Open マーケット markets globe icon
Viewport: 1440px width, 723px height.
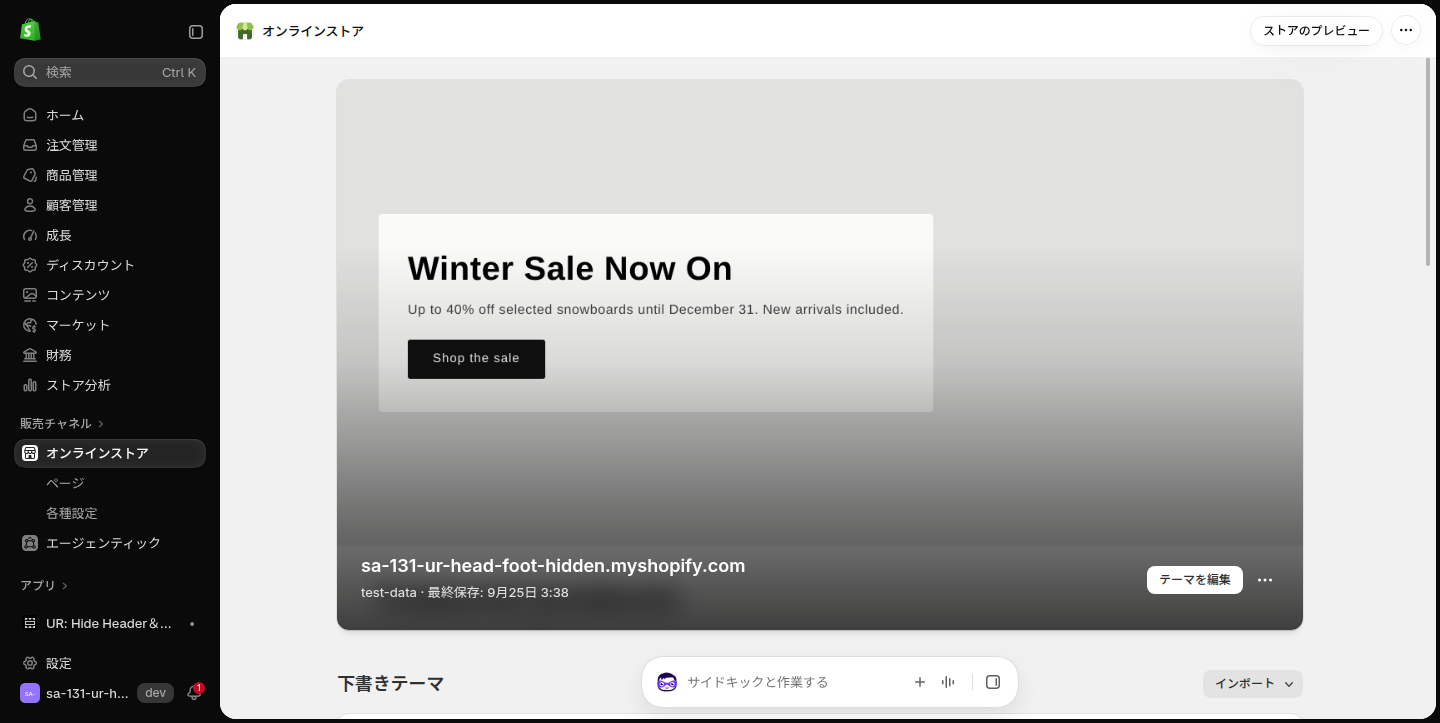30,325
